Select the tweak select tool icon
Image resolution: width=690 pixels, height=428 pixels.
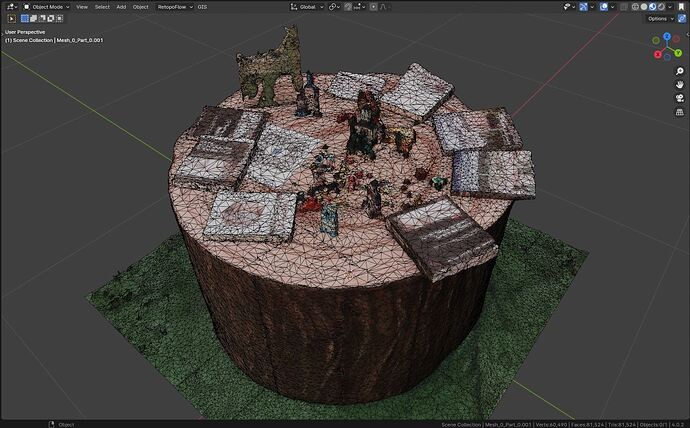coord(12,18)
